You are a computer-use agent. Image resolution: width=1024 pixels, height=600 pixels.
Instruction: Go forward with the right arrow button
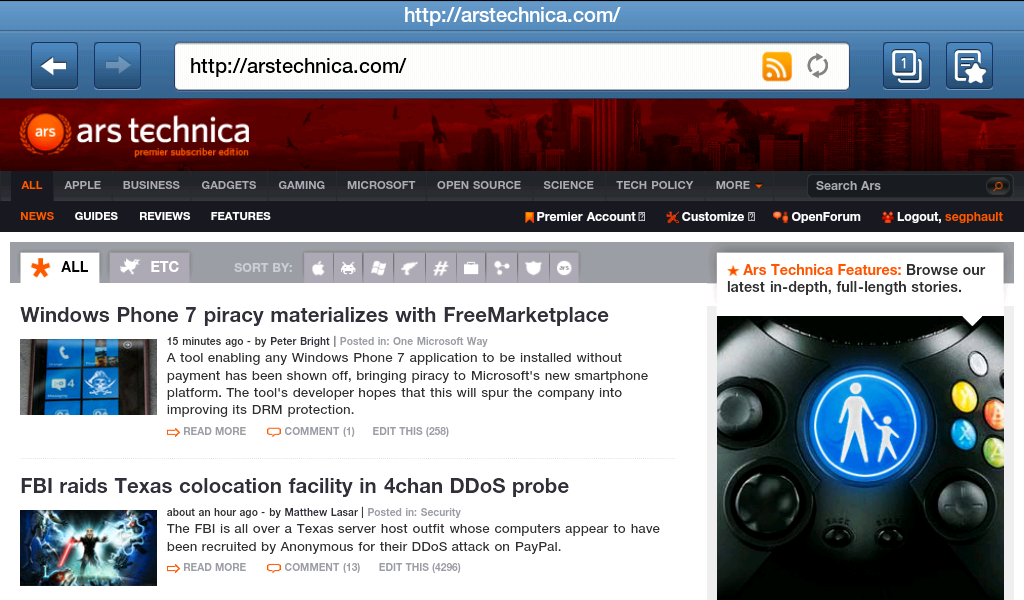pos(118,65)
